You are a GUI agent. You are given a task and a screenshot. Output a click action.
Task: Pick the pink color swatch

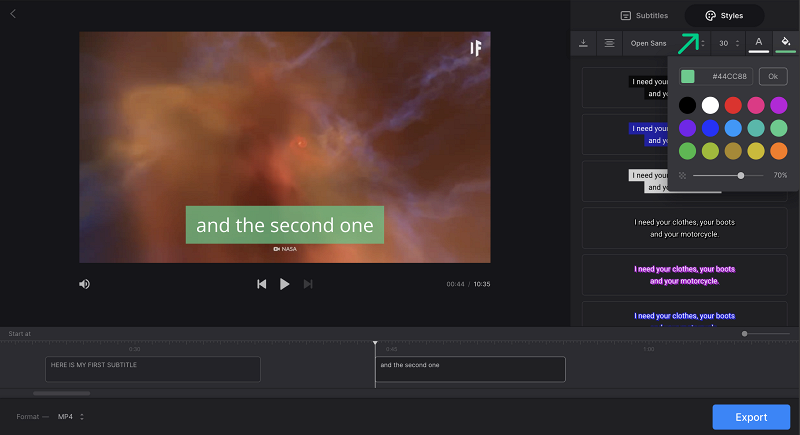point(756,106)
